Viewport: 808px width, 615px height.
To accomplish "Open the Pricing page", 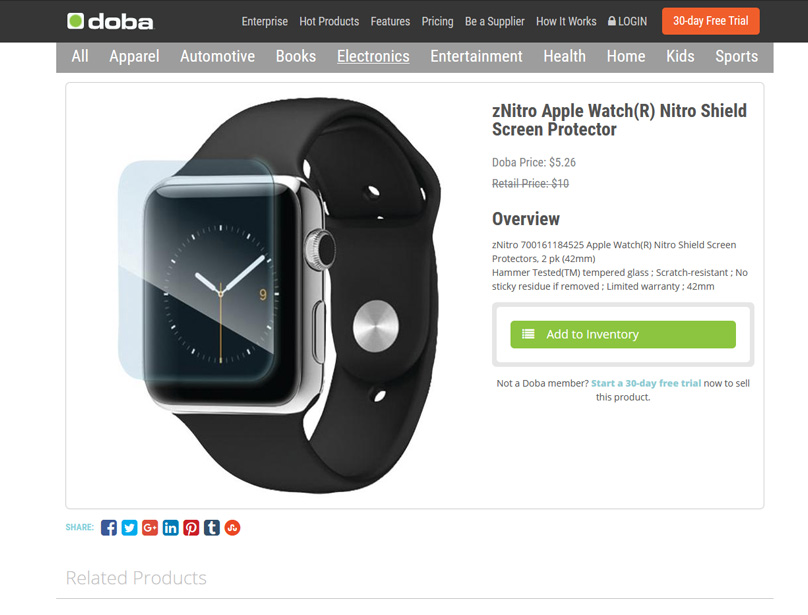I will click(x=437, y=21).
